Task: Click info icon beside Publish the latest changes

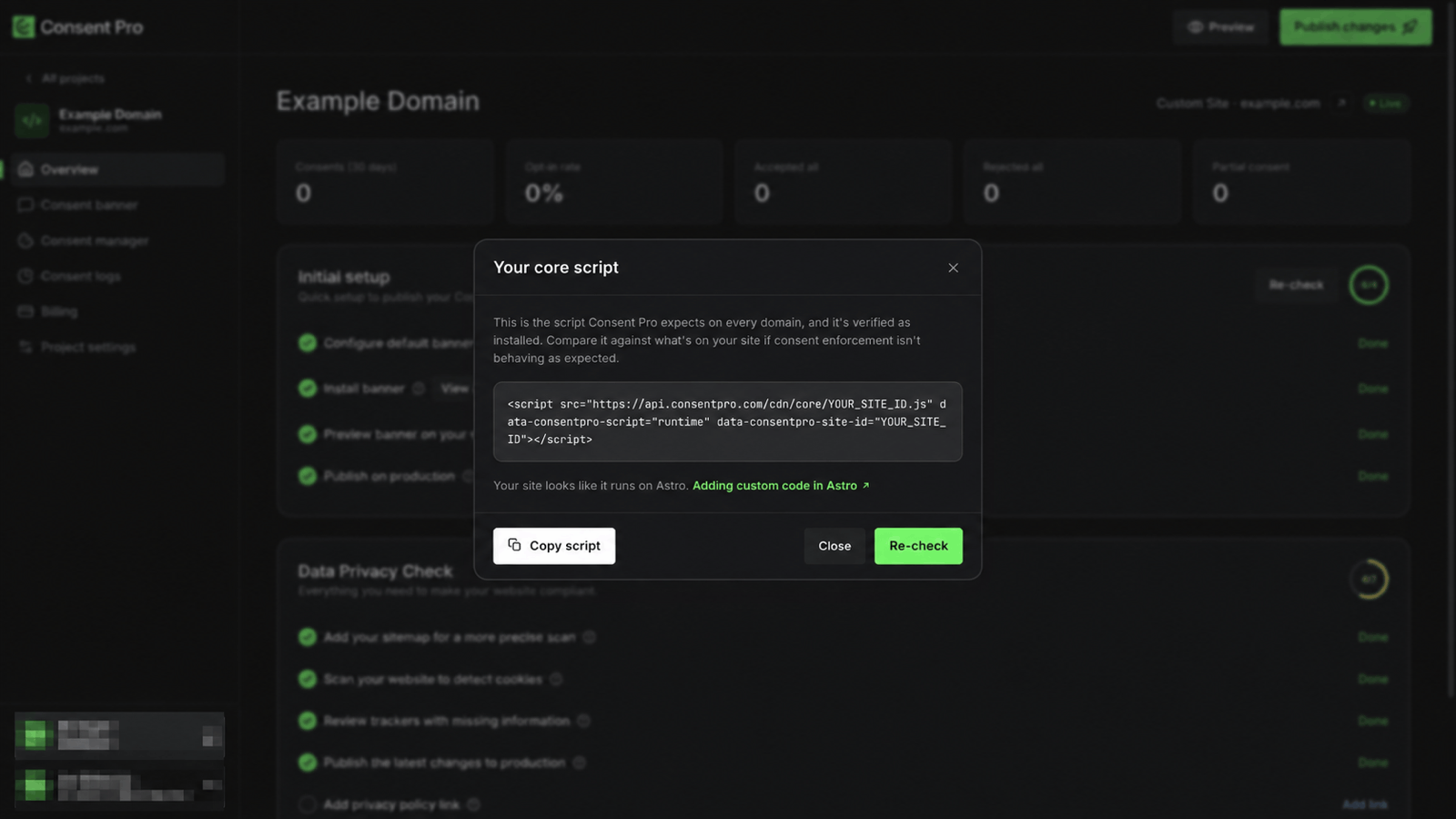Action: 580,763
